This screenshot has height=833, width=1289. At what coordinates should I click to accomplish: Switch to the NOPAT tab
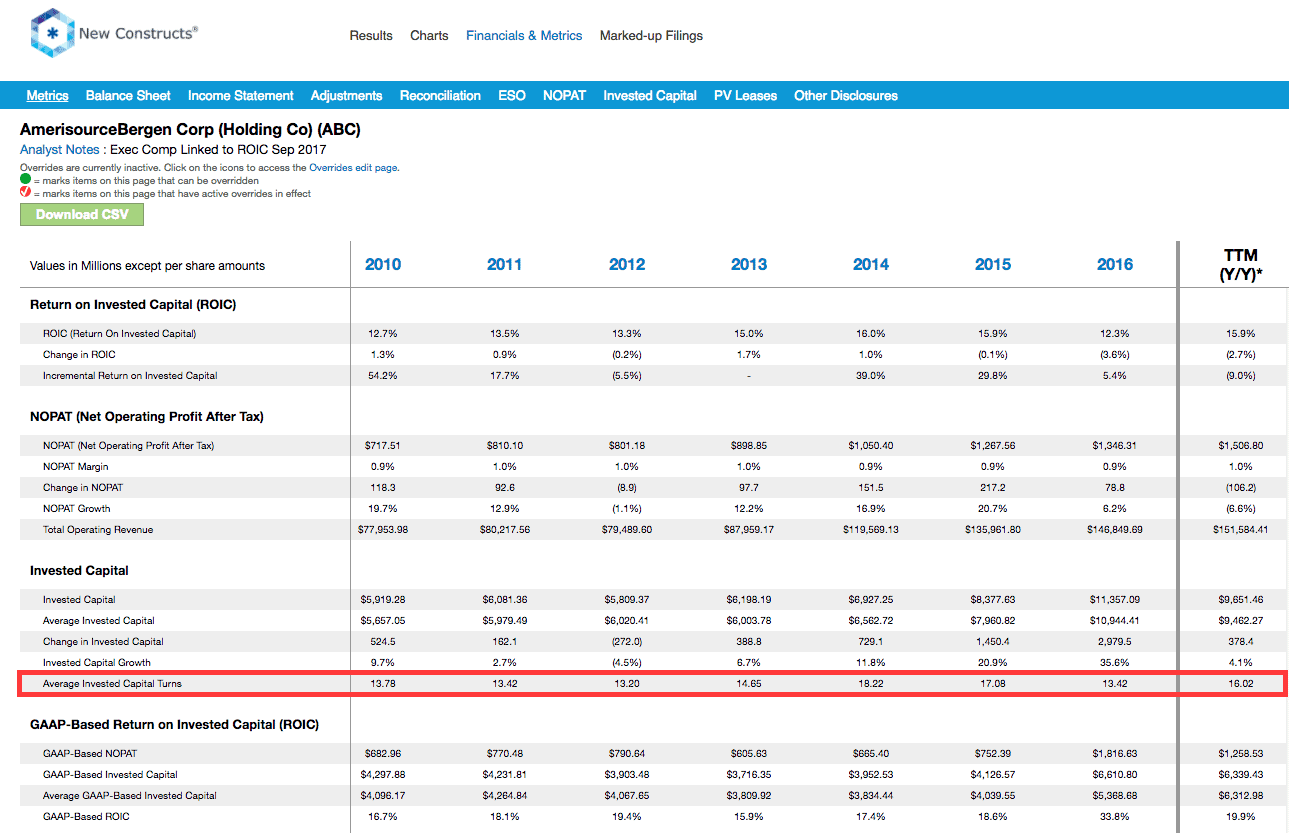564,95
